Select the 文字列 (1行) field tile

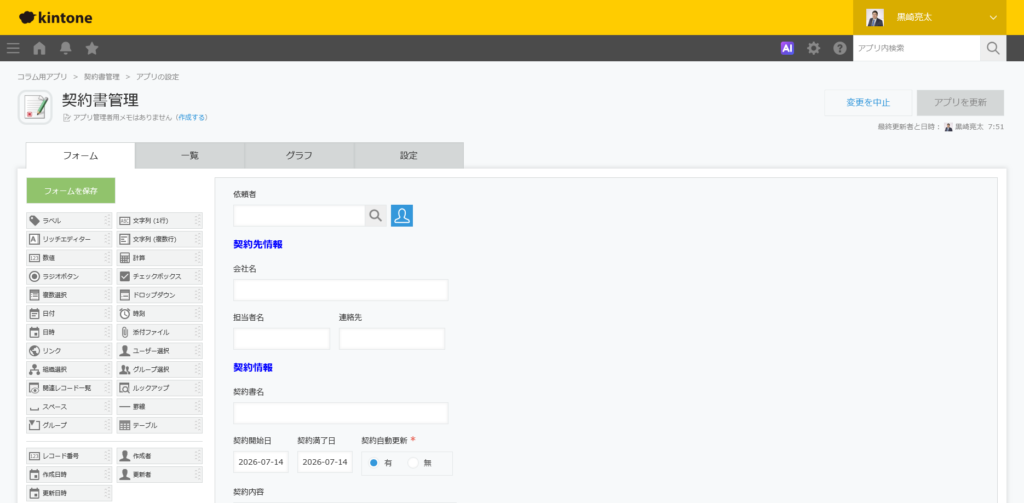tap(159, 221)
